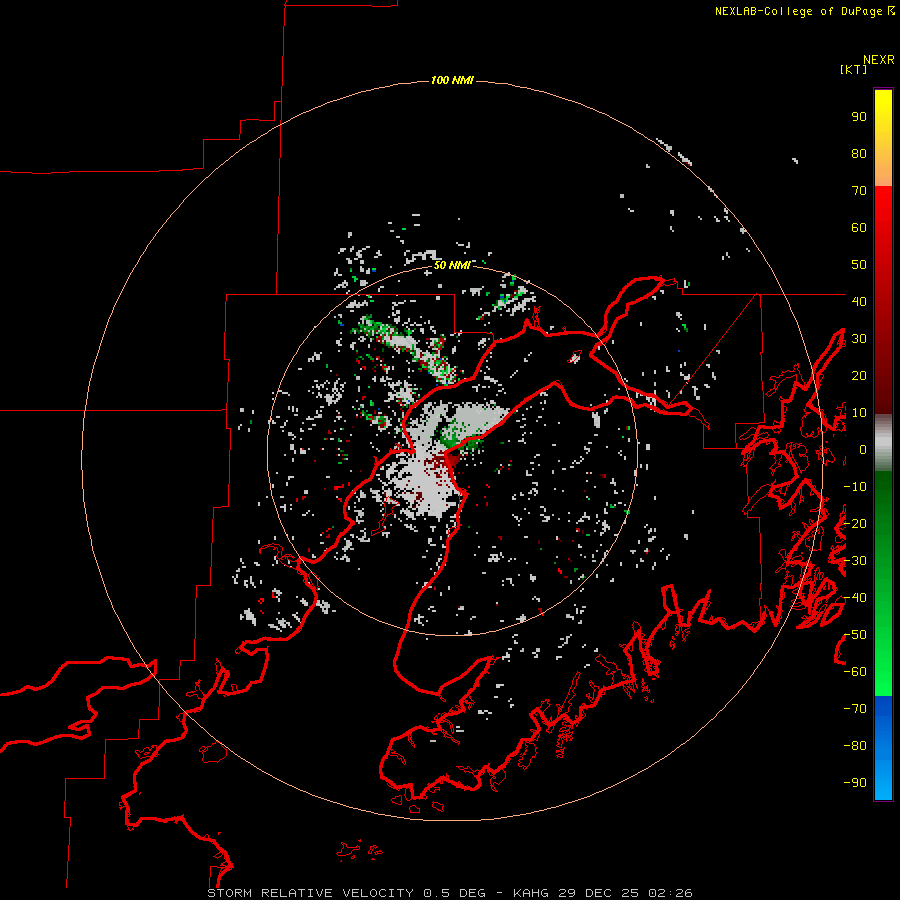Click the "-10" value on the velocity scale

[x=855, y=487]
